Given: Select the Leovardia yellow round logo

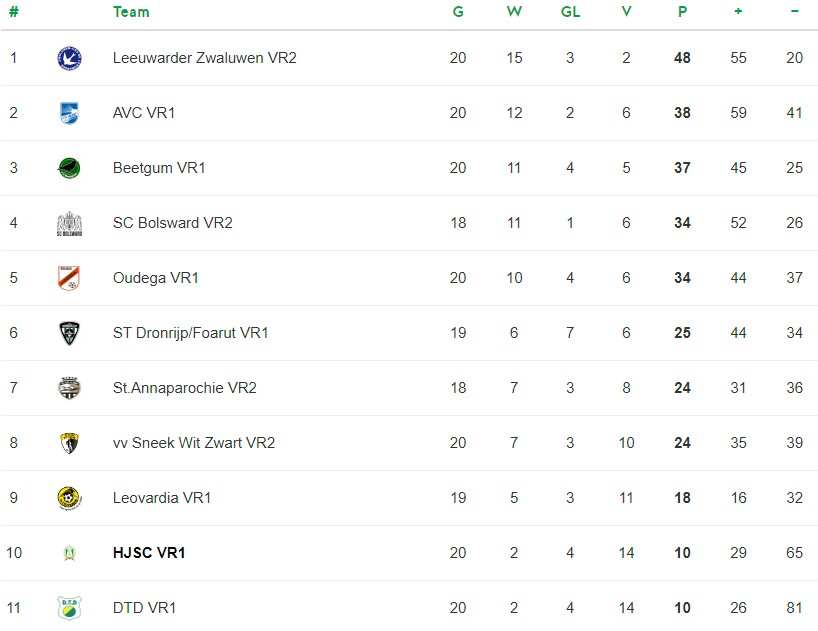Looking at the screenshot, I should tap(69, 498).
